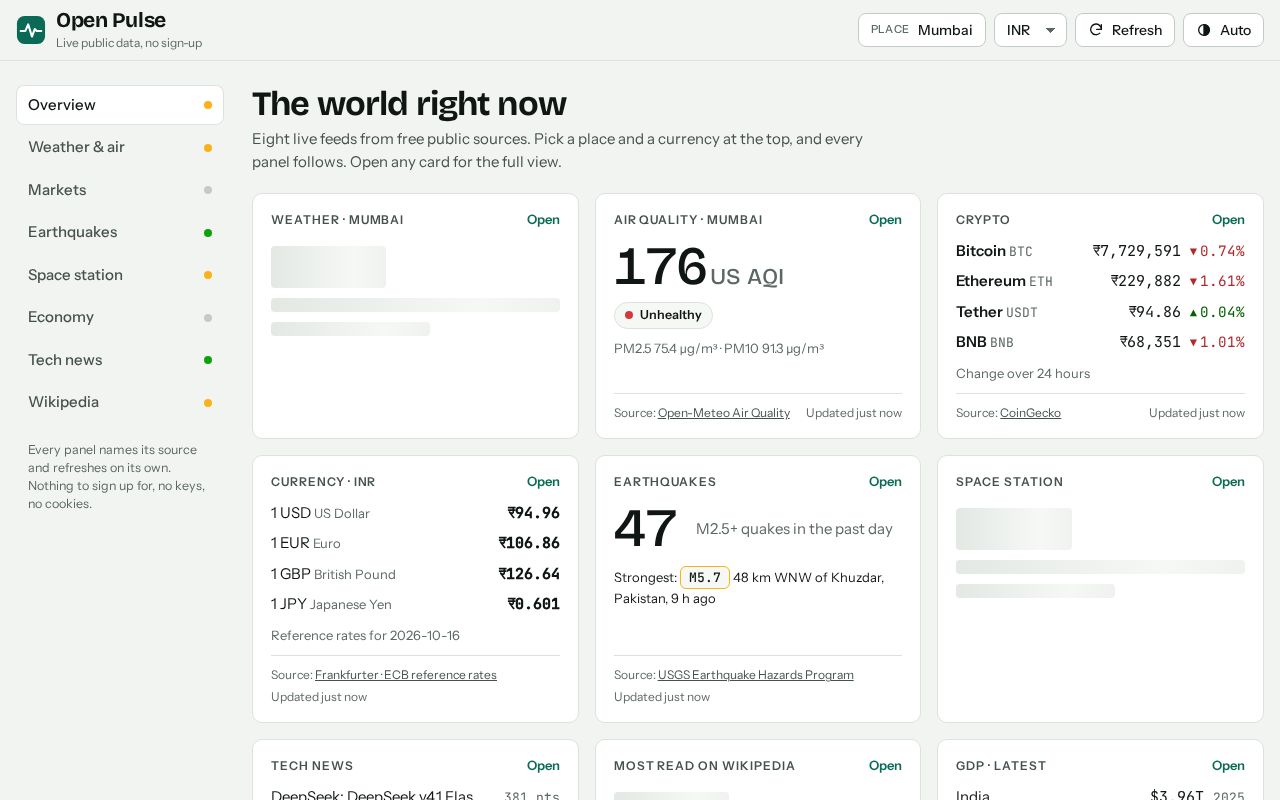Open the Tech News card
The width and height of the screenshot is (1280, 800).
pyautogui.click(x=543, y=766)
